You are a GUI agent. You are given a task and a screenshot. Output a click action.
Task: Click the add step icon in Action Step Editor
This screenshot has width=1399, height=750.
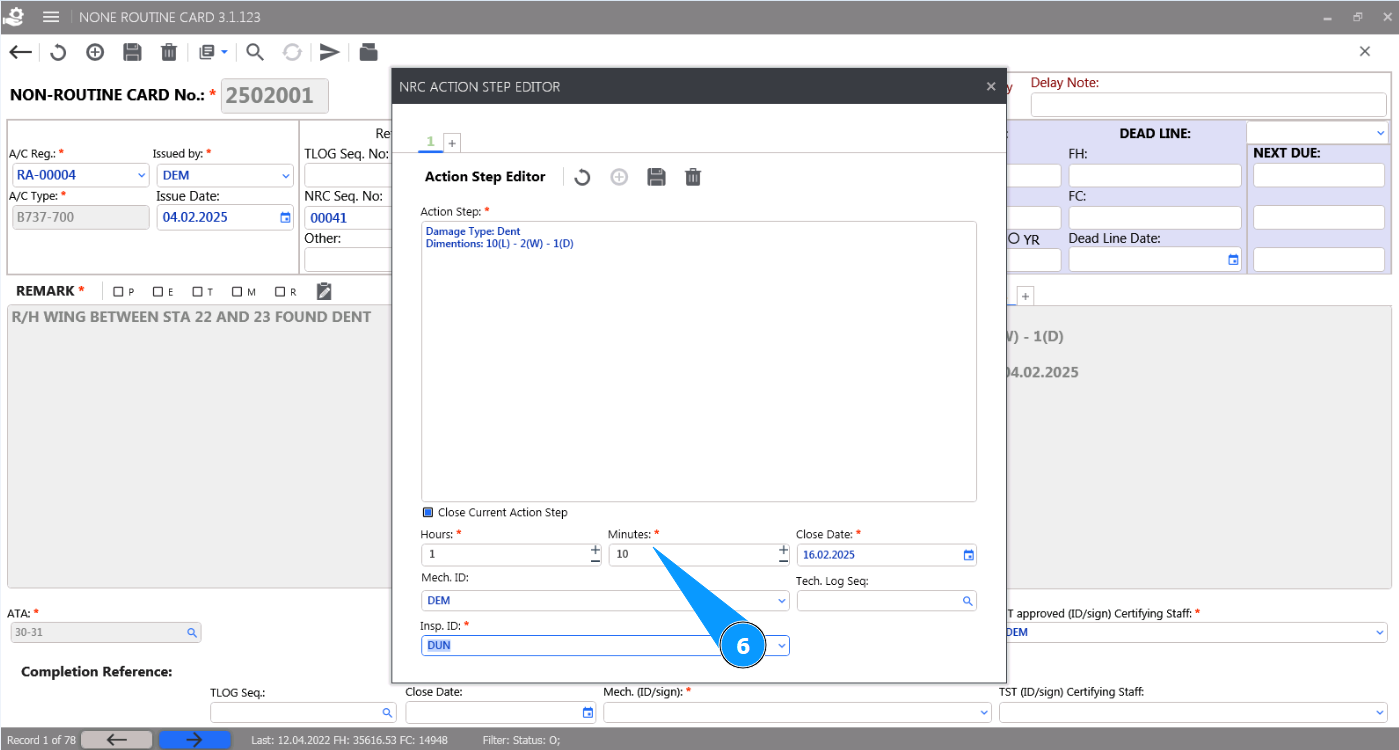(x=619, y=177)
